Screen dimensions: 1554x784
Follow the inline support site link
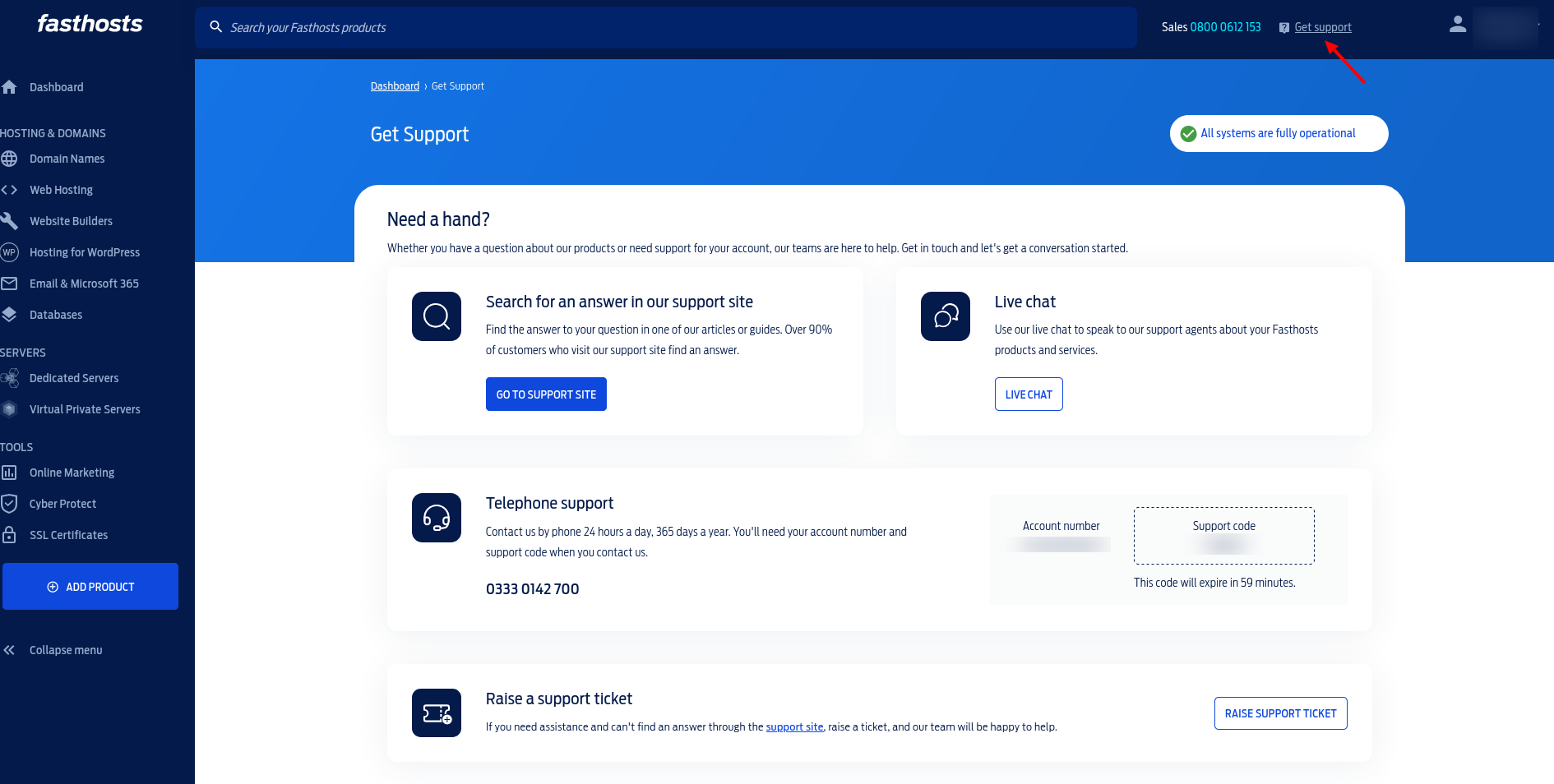coord(794,727)
